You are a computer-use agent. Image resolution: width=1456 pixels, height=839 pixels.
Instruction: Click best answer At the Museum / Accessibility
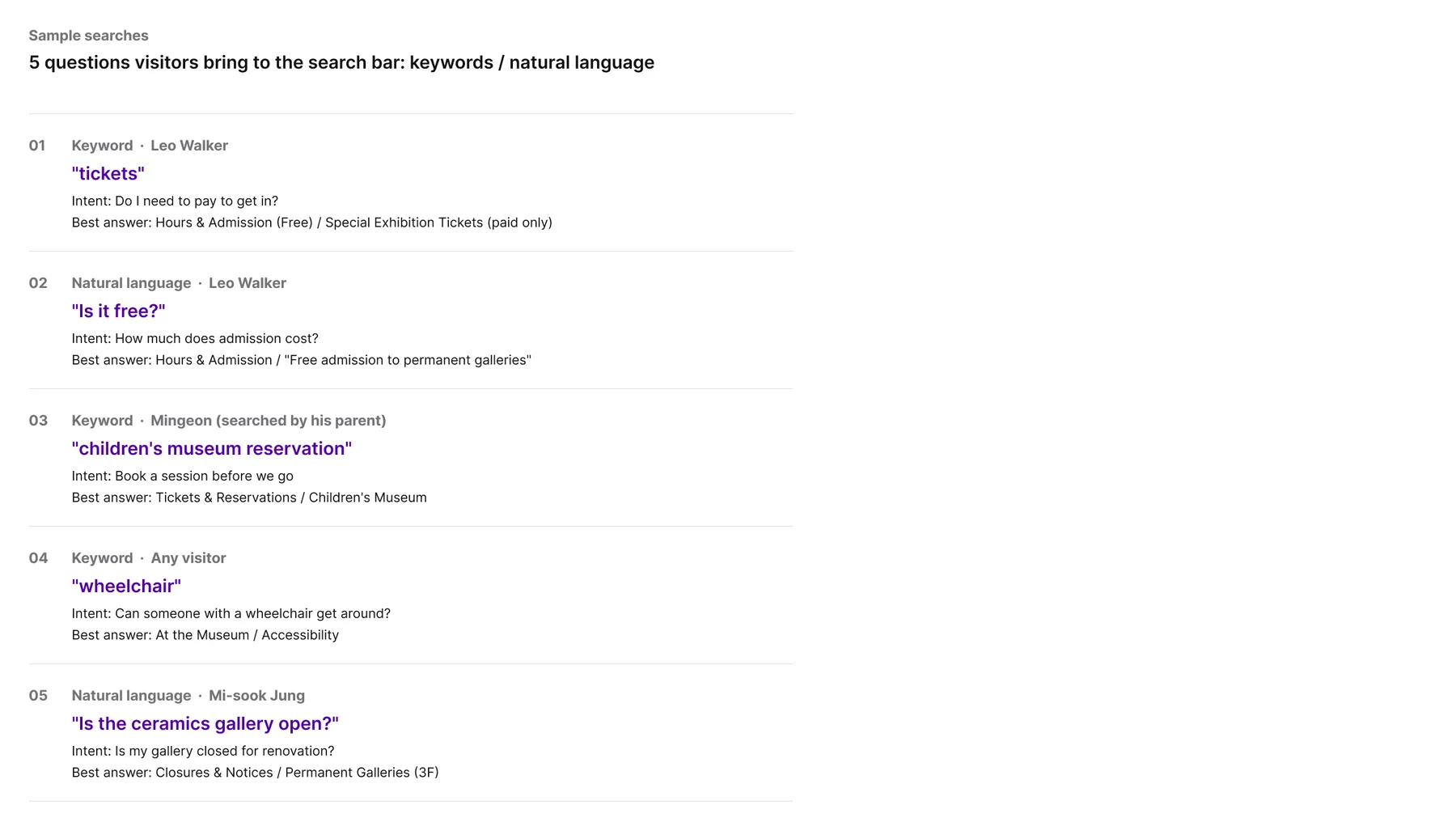coord(205,635)
